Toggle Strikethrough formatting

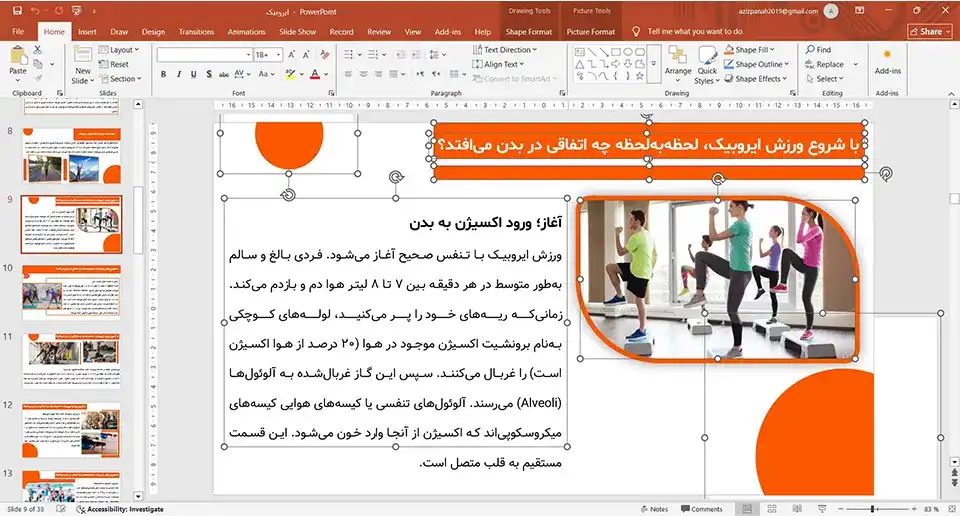pos(223,74)
